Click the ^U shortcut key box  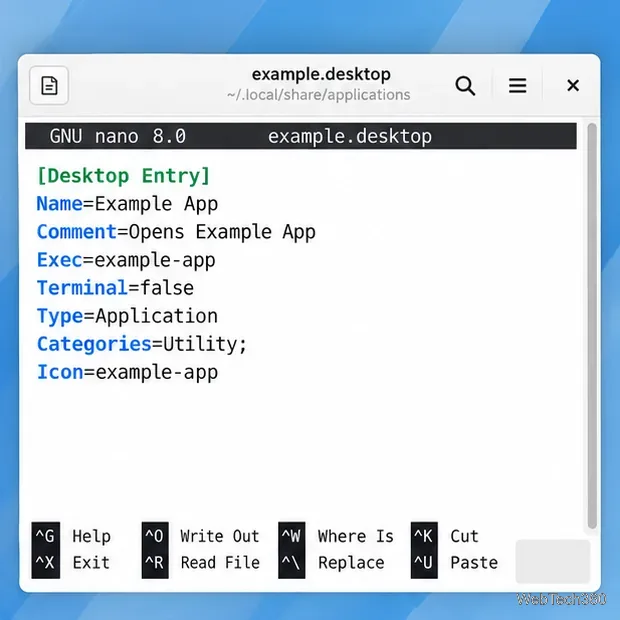tap(424, 564)
